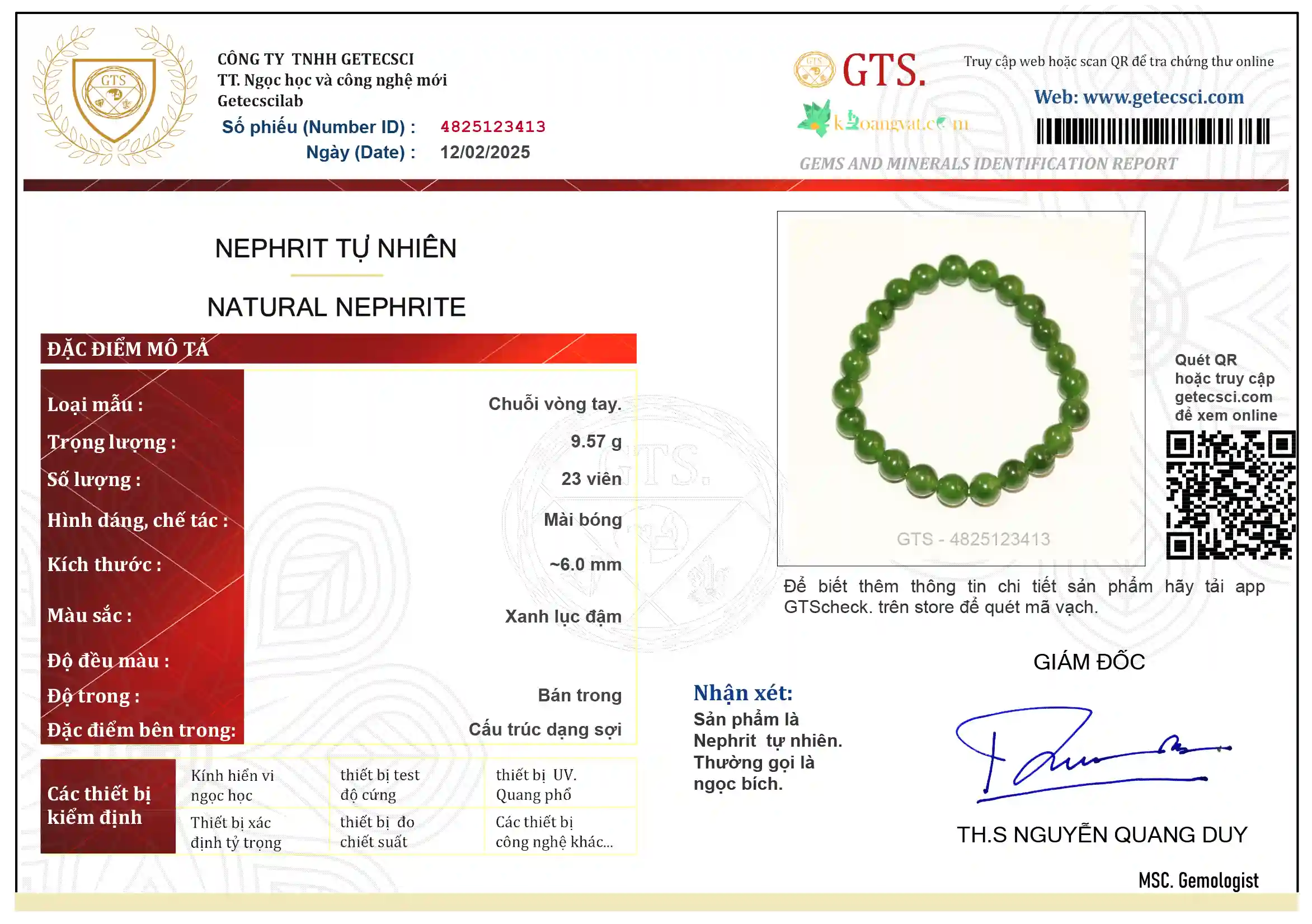Click the barcode under the web address
Viewport: 1312px width, 924px height.
[1153, 131]
